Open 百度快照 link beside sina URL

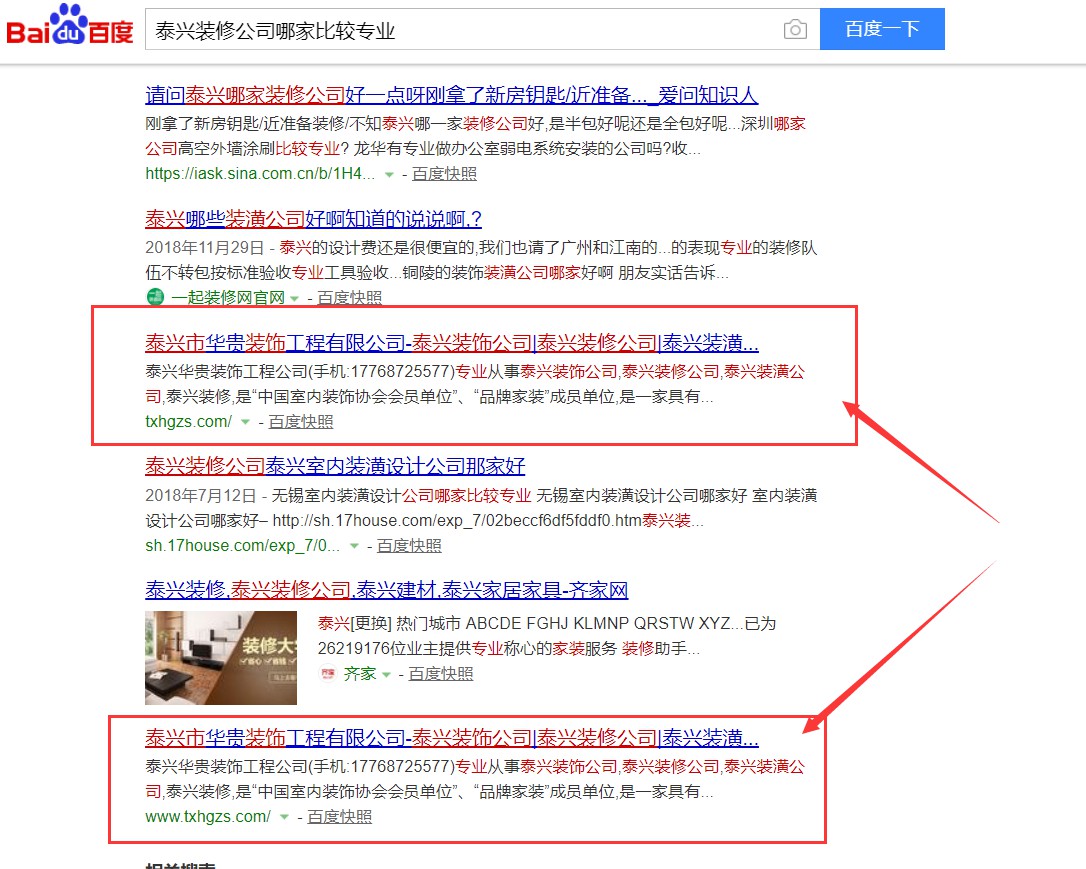(444, 174)
